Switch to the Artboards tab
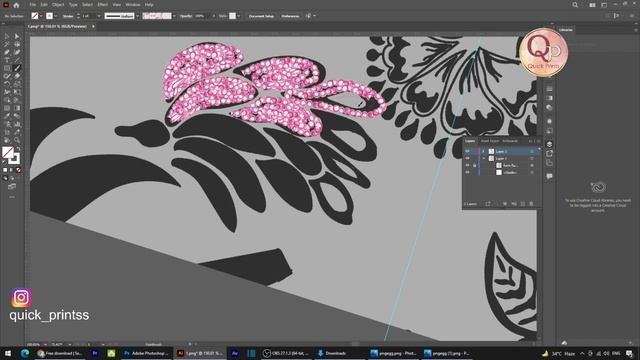Screen dimensions: 640x360 (510, 141)
